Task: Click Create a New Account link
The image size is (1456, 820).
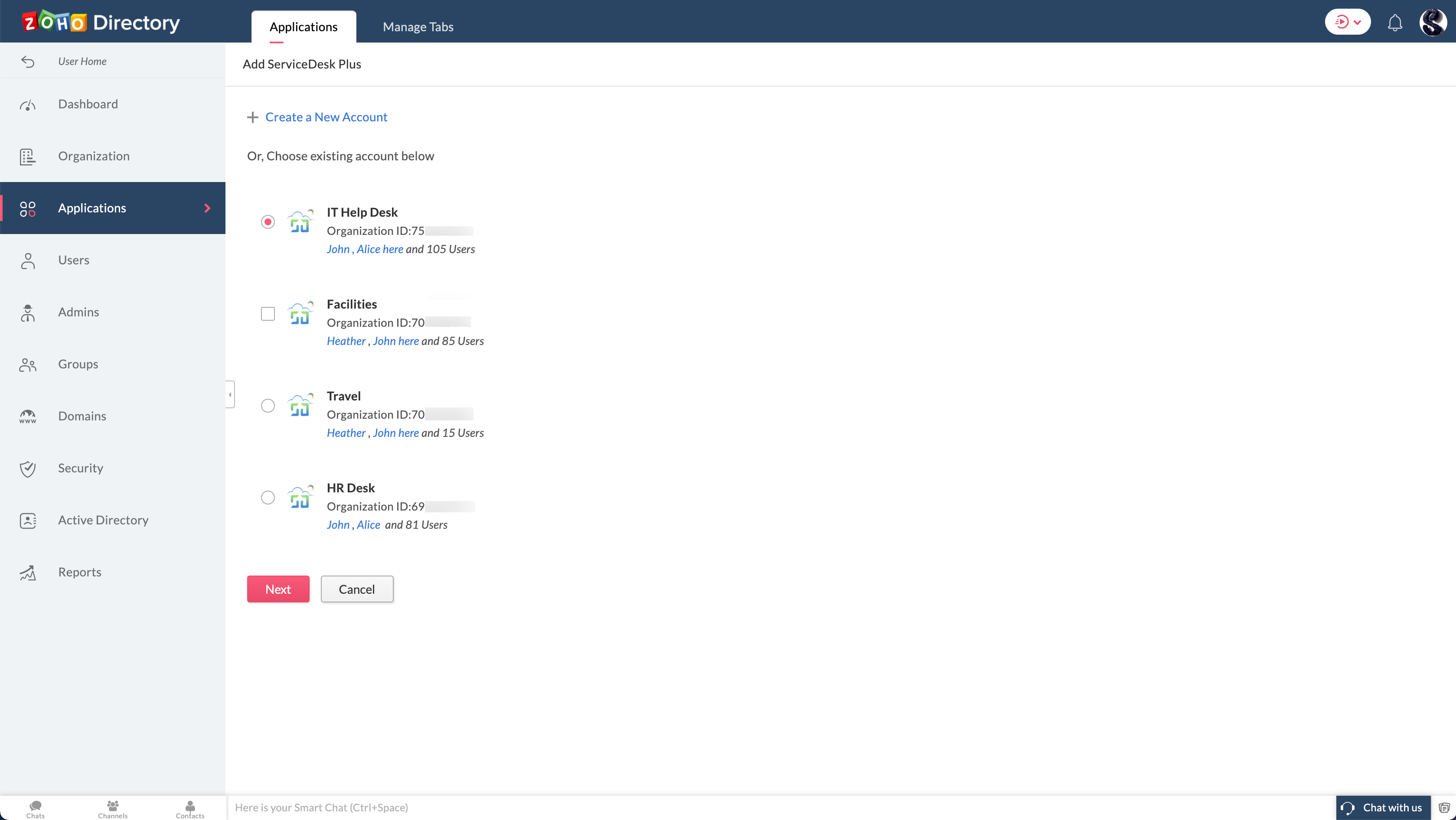Action: [326, 117]
